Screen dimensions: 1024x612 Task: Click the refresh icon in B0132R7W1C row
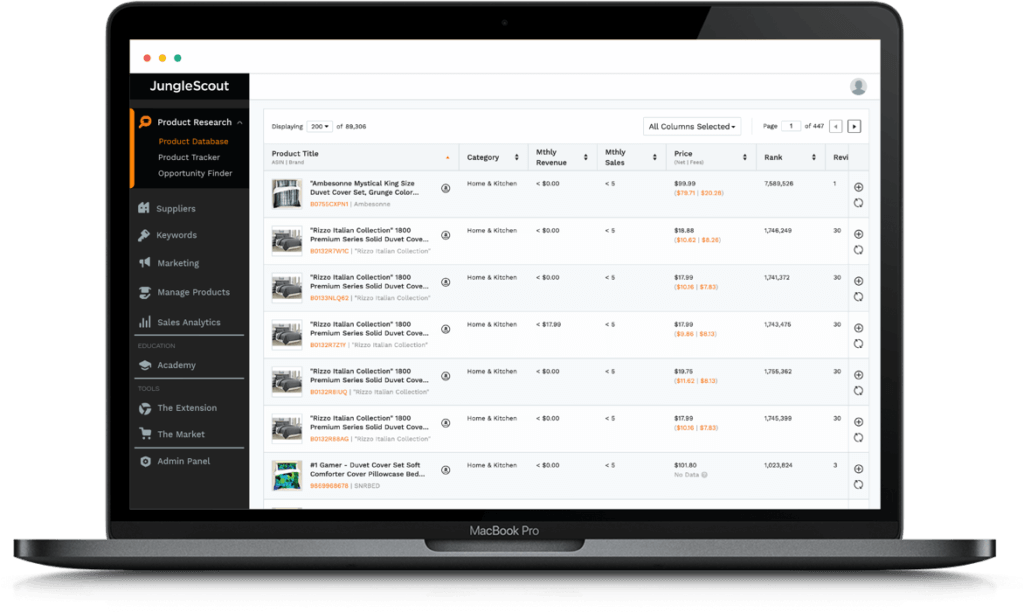click(858, 250)
